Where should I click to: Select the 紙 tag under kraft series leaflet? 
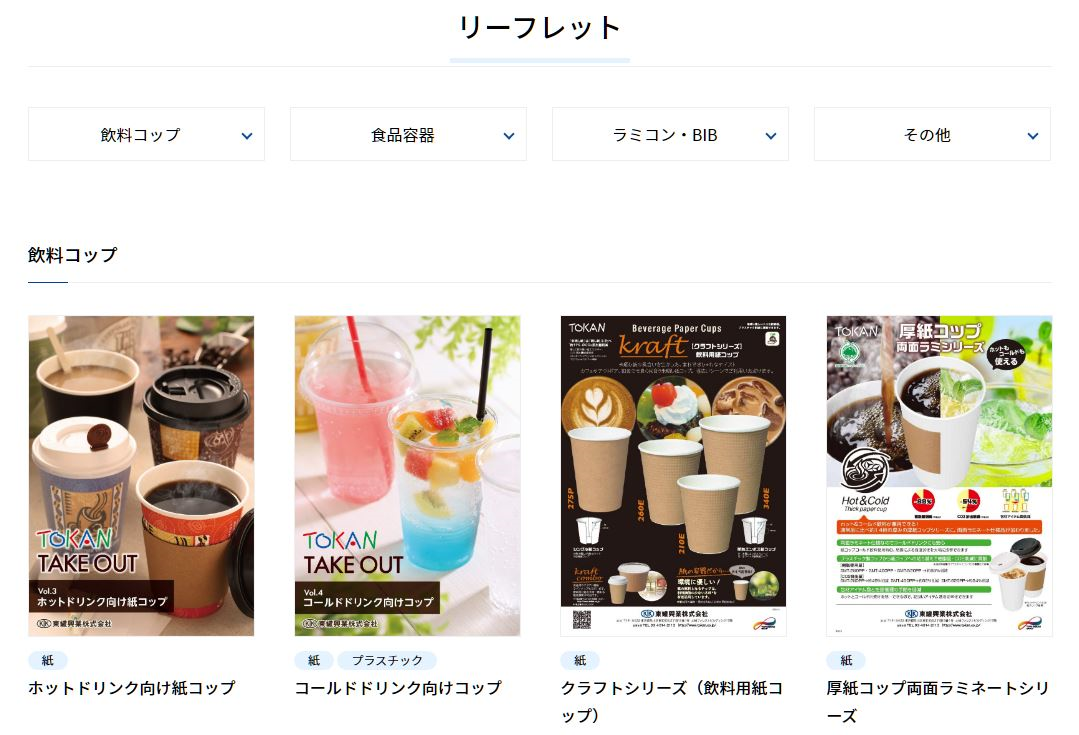580,661
